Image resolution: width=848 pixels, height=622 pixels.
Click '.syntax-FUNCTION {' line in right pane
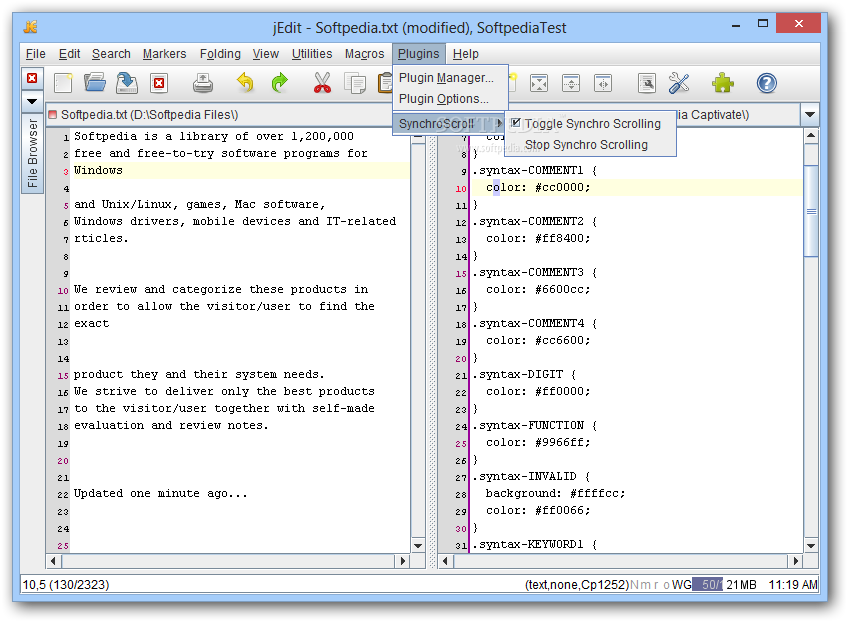[x=535, y=425]
